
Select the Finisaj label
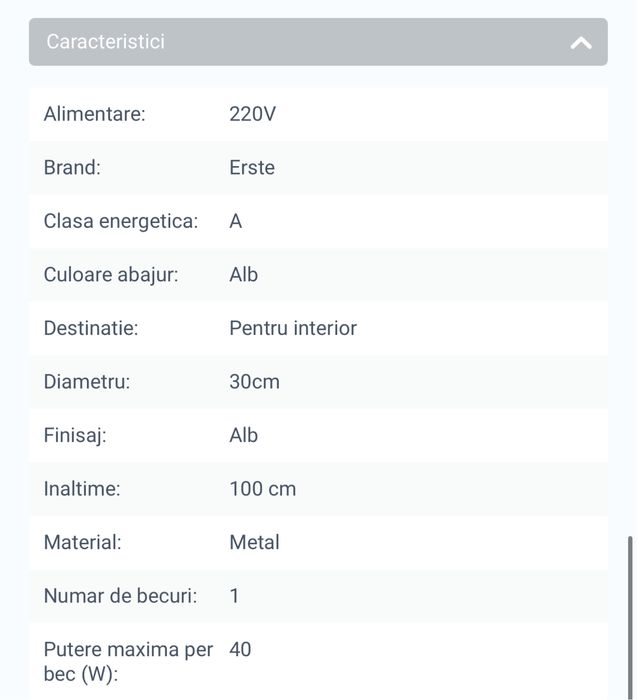click(75, 435)
